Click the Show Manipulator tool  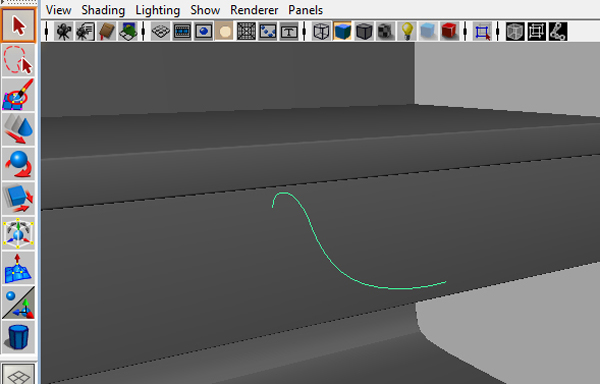coord(18,302)
